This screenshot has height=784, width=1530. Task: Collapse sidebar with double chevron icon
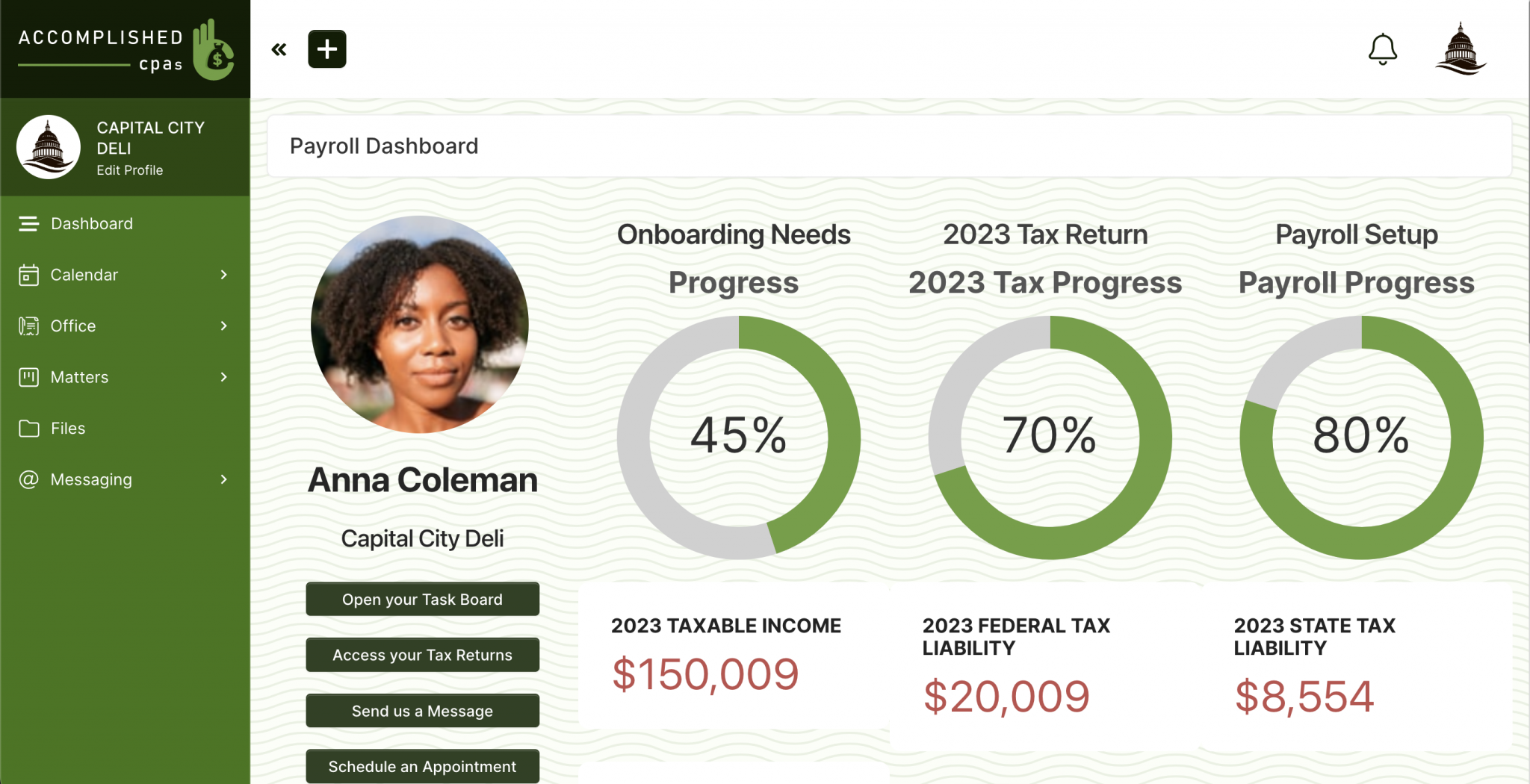click(x=279, y=50)
